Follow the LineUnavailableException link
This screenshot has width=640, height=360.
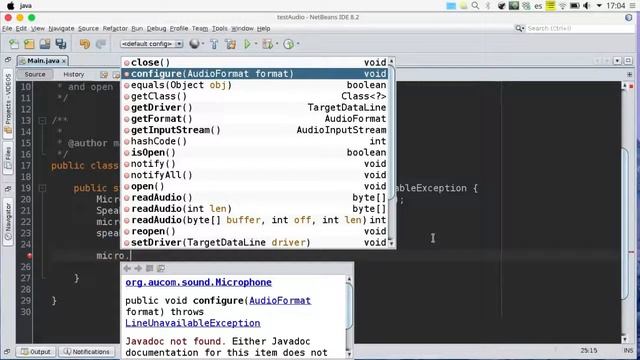pyautogui.click(x=193, y=323)
